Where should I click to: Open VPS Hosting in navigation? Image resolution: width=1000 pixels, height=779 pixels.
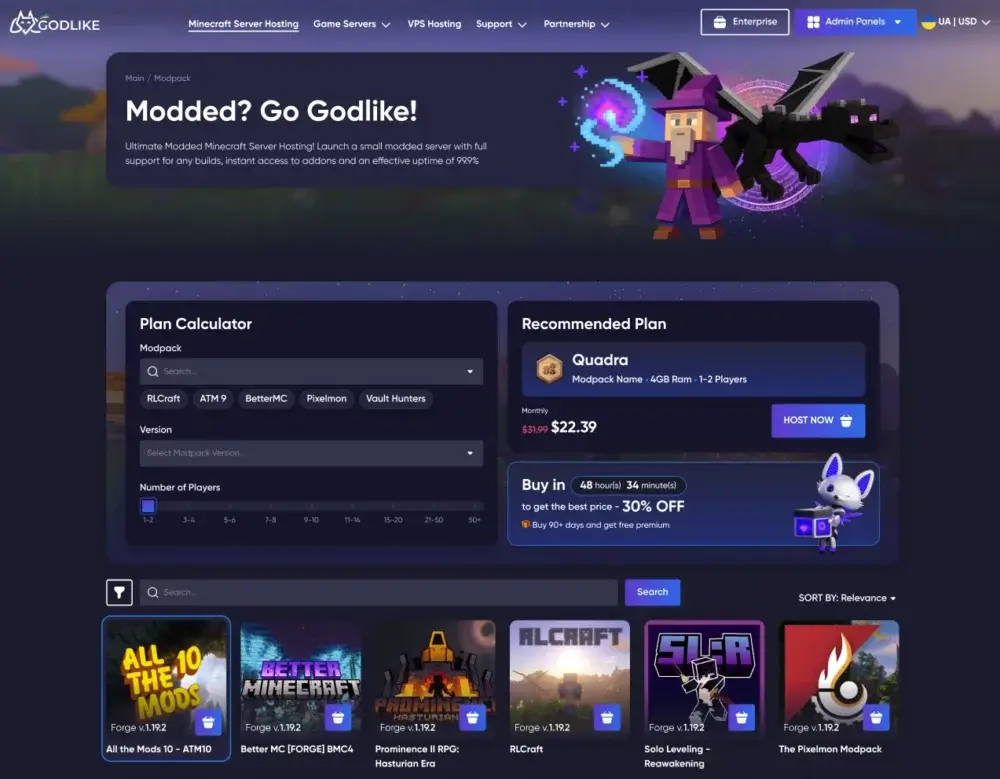click(434, 24)
